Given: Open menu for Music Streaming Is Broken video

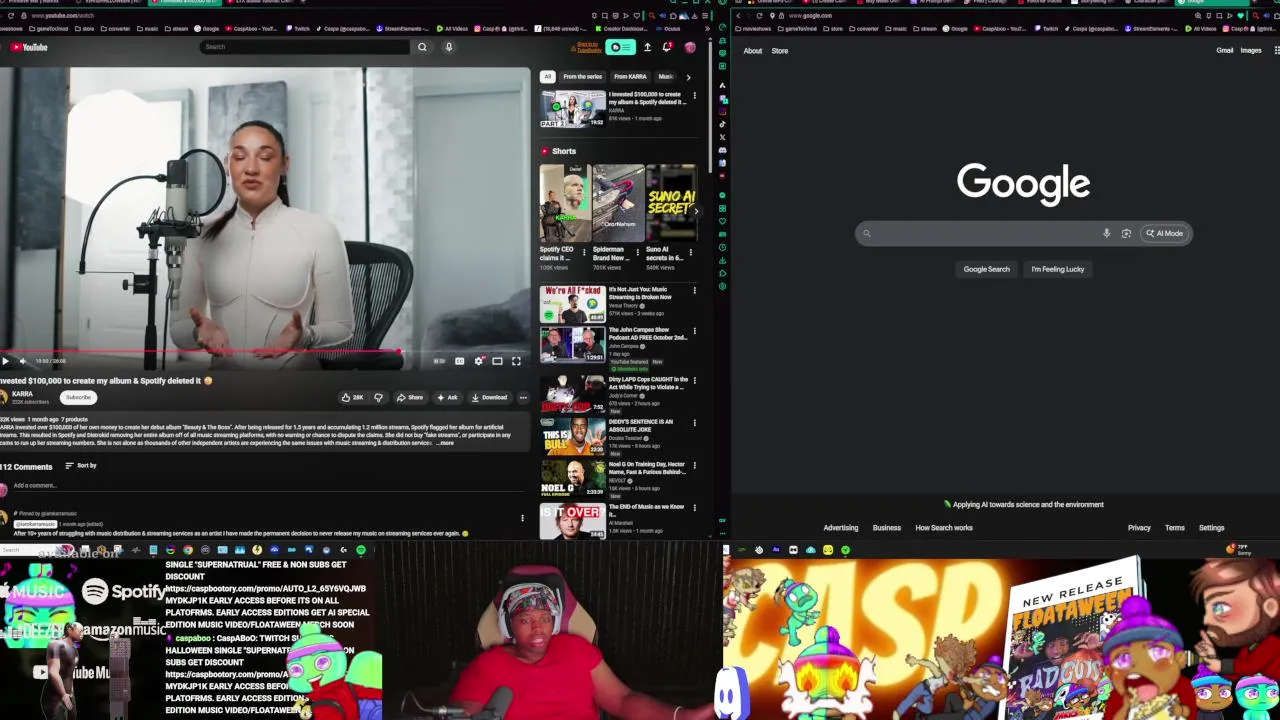Looking at the screenshot, I should (x=694, y=291).
